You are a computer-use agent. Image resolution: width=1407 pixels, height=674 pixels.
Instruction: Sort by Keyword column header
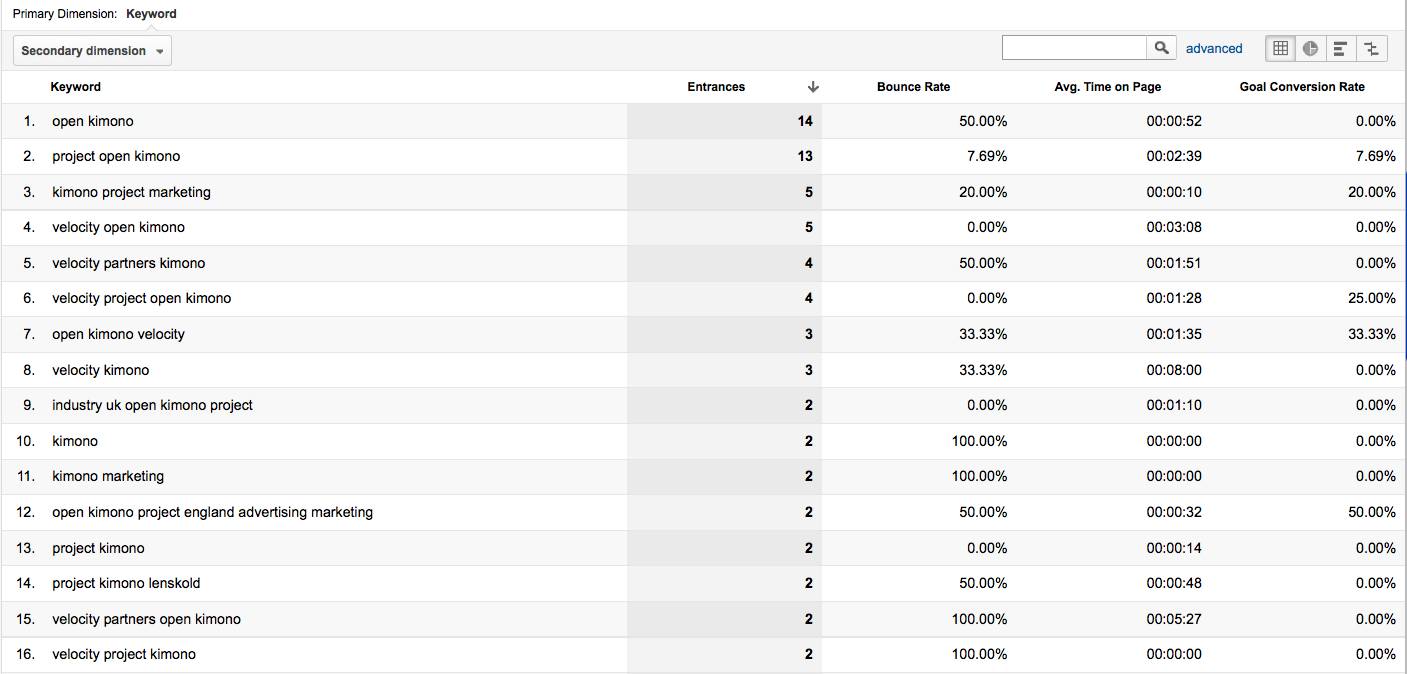click(76, 87)
